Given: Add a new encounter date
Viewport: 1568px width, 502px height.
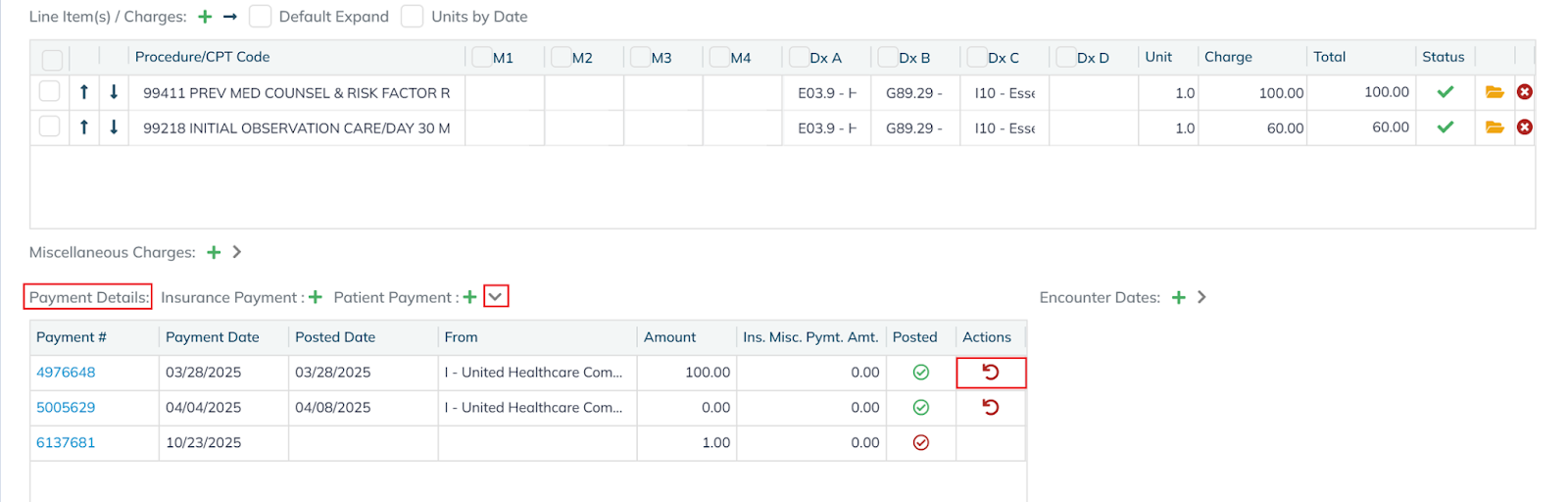Looking at the screenshot, I should coord(1179,297).
